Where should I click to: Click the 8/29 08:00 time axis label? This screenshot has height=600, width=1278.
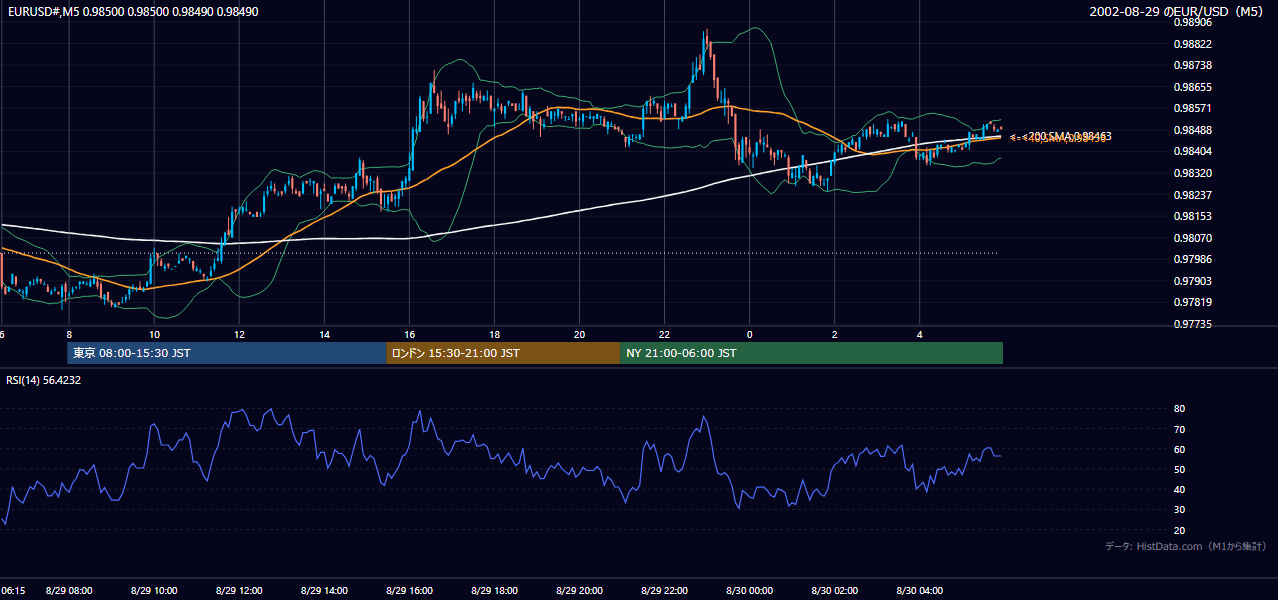pos(69,591)
